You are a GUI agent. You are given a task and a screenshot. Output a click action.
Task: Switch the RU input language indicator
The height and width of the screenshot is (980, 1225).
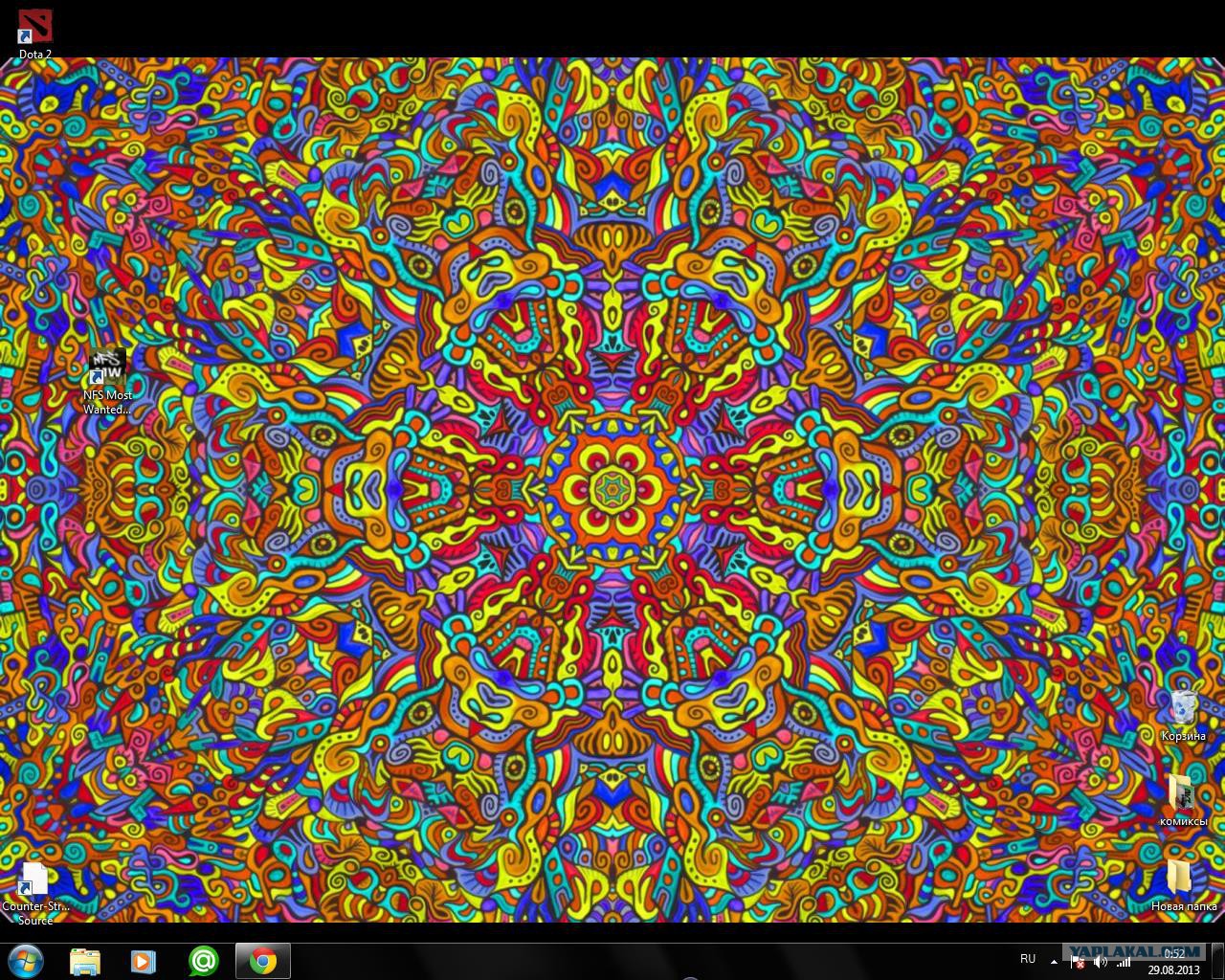pos(1028,959)
